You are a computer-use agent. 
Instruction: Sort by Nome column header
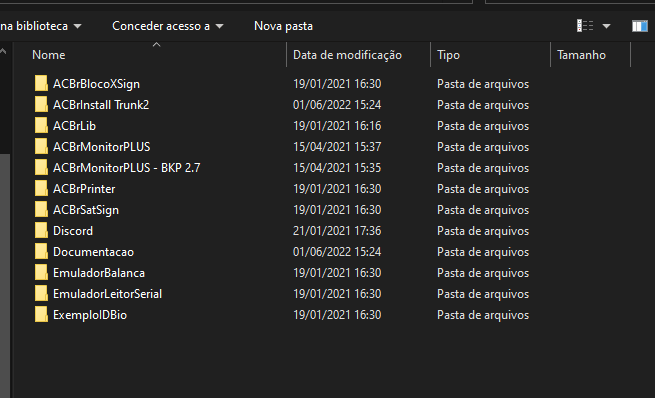(x=48, y=55)
